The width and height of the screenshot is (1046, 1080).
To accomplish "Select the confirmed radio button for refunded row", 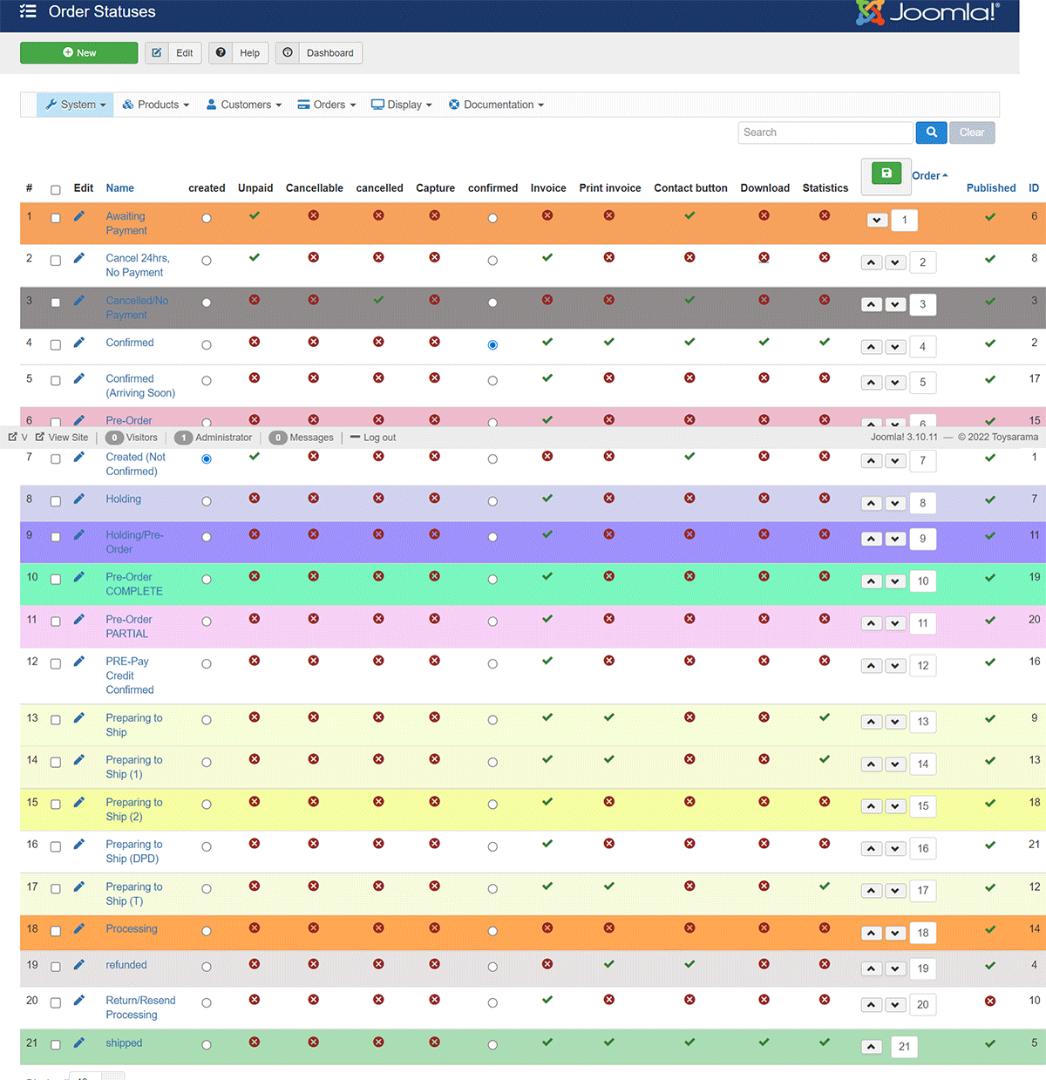I will [492, 967].
